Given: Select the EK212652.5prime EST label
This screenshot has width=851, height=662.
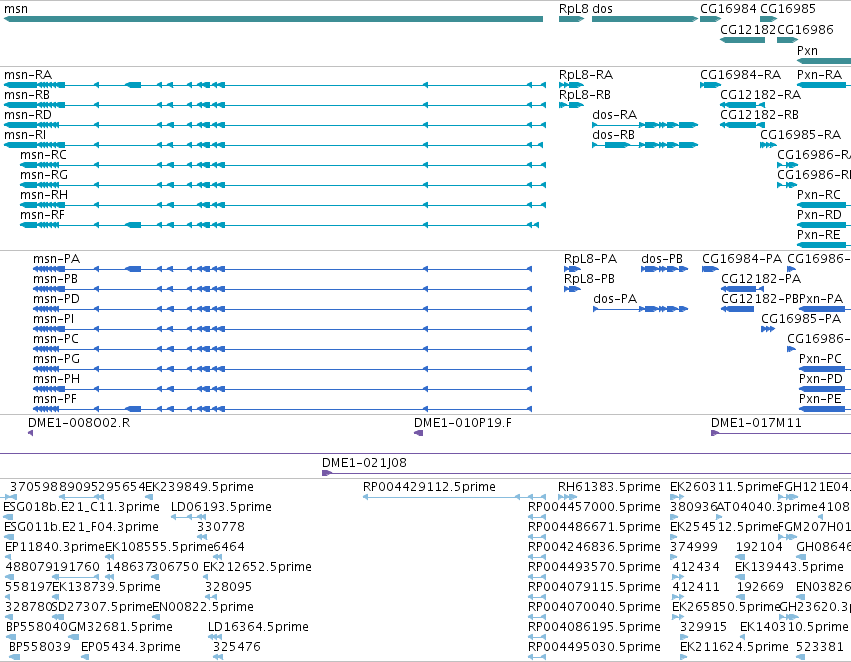Looking at the screenshot, I should 257,568.
